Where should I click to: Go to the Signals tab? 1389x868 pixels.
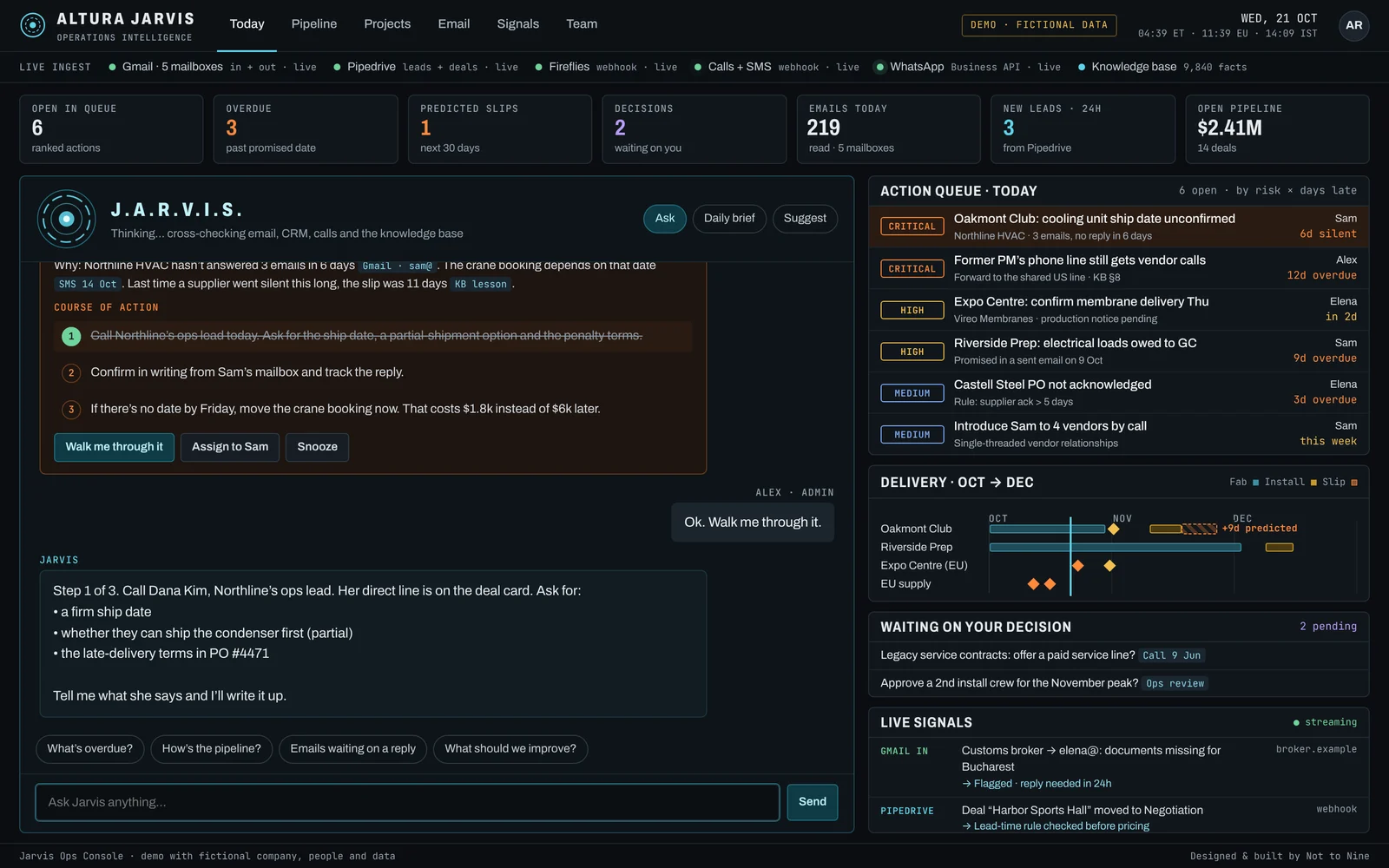point(518,24)
